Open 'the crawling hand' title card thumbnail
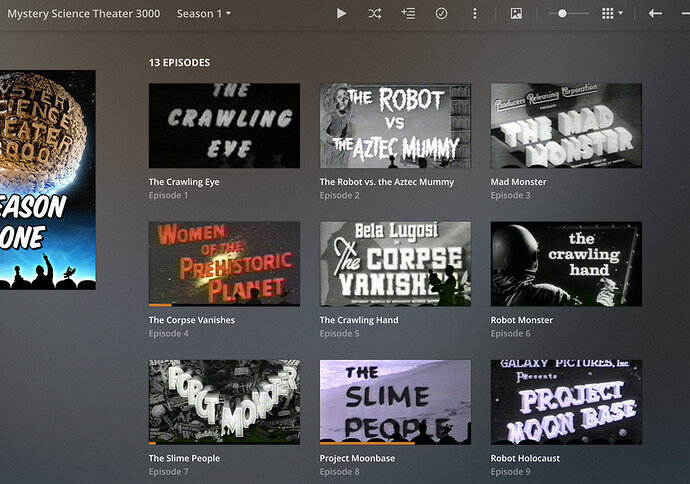 [566, 264]
